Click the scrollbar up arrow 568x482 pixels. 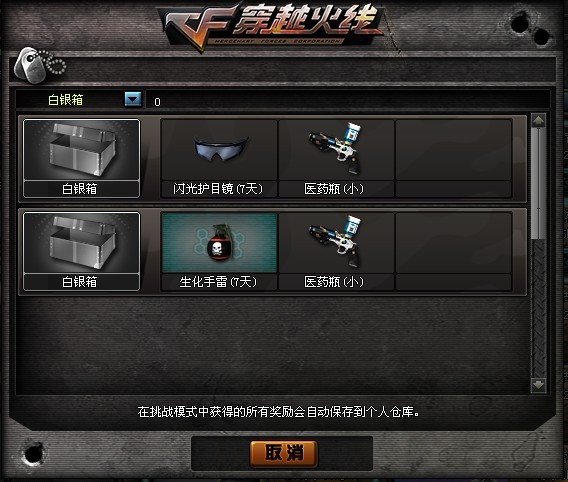pyautogui.click(x=538, y=121)
